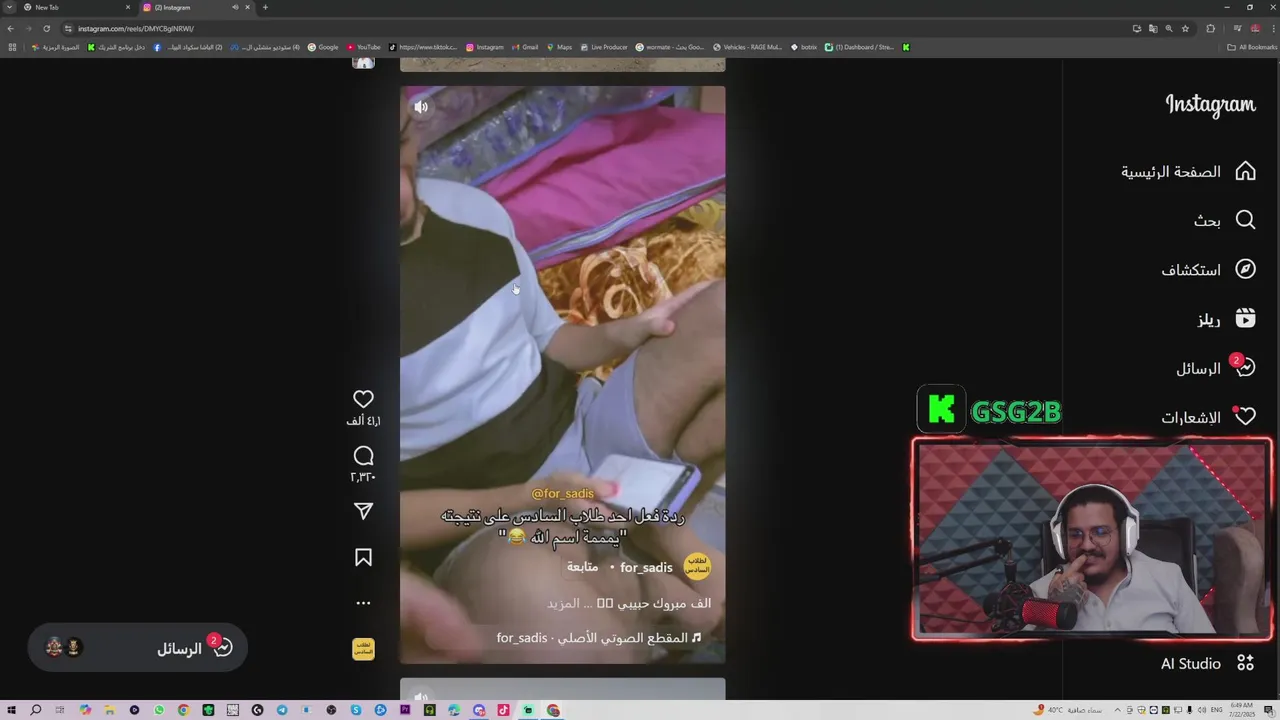Go to Home (الصفحة الرئيسية) in sidebar
The width and height of the screenshot is (1280, 720).
[1188, 171]
